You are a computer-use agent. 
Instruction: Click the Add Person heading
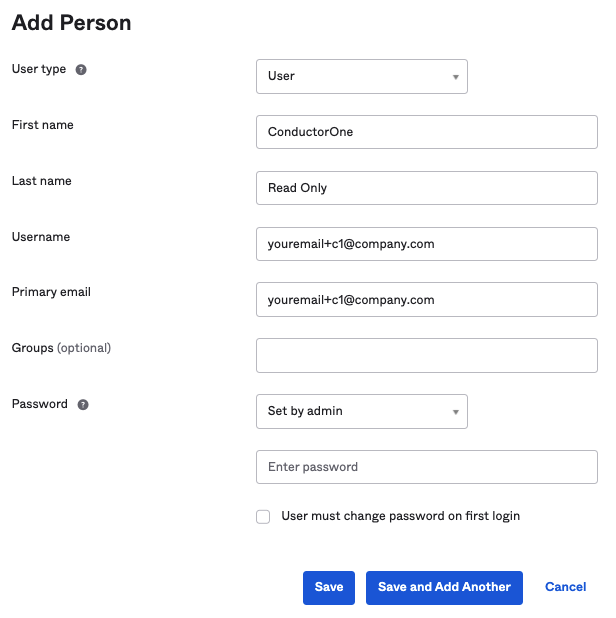coord(71,22)
